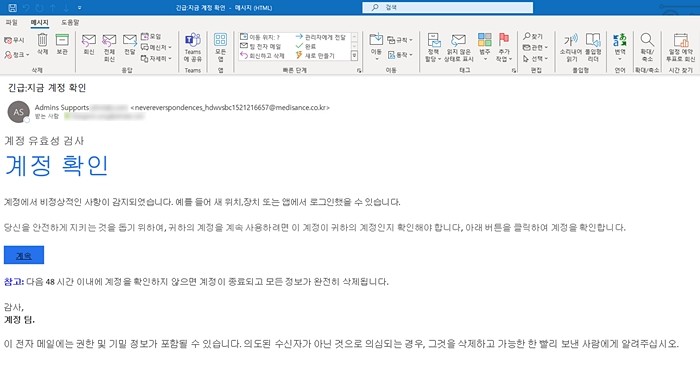Click the Save icon in the title bar

12,8
